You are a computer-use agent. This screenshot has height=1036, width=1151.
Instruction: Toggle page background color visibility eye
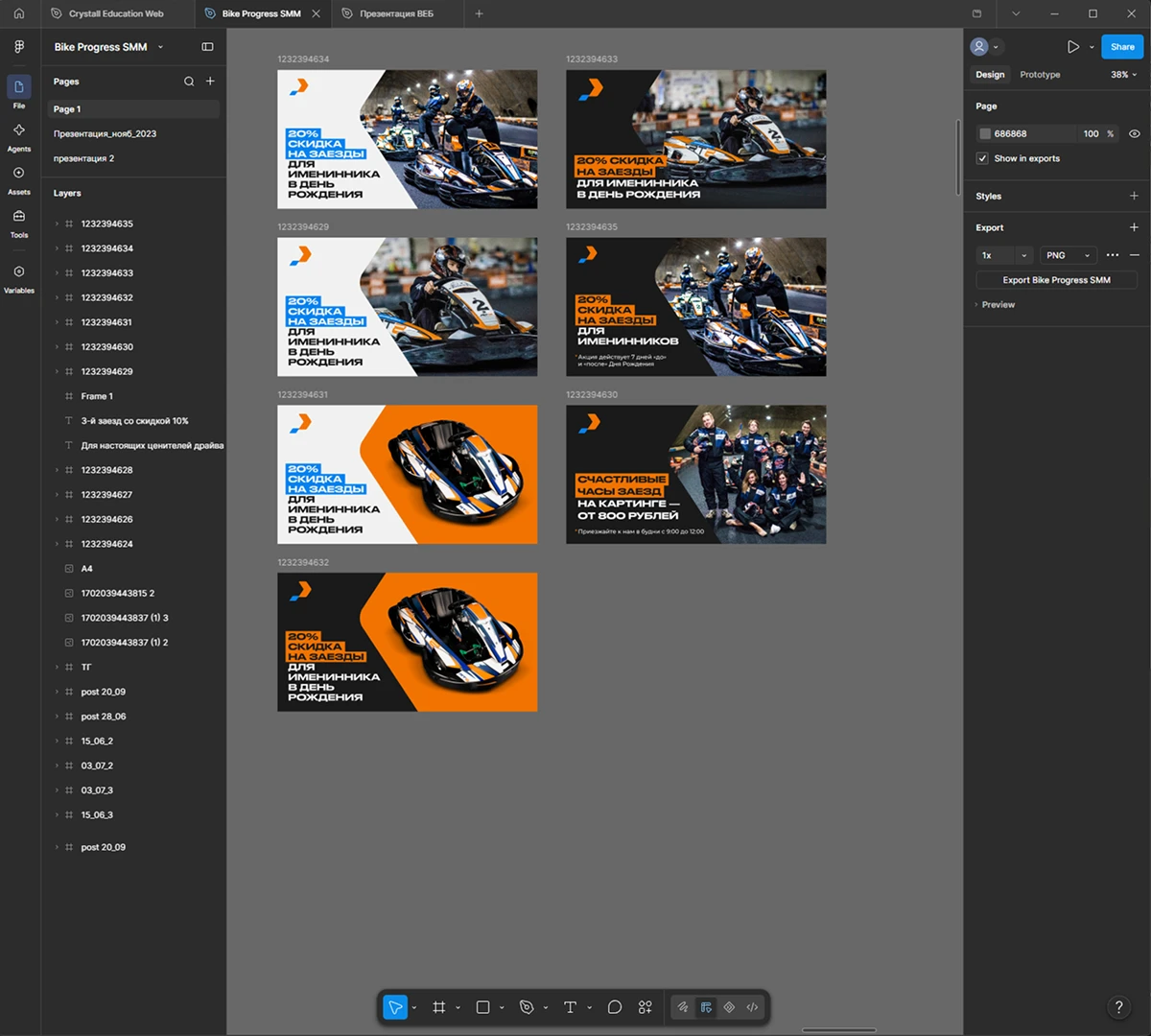[x=1135, y=133]
